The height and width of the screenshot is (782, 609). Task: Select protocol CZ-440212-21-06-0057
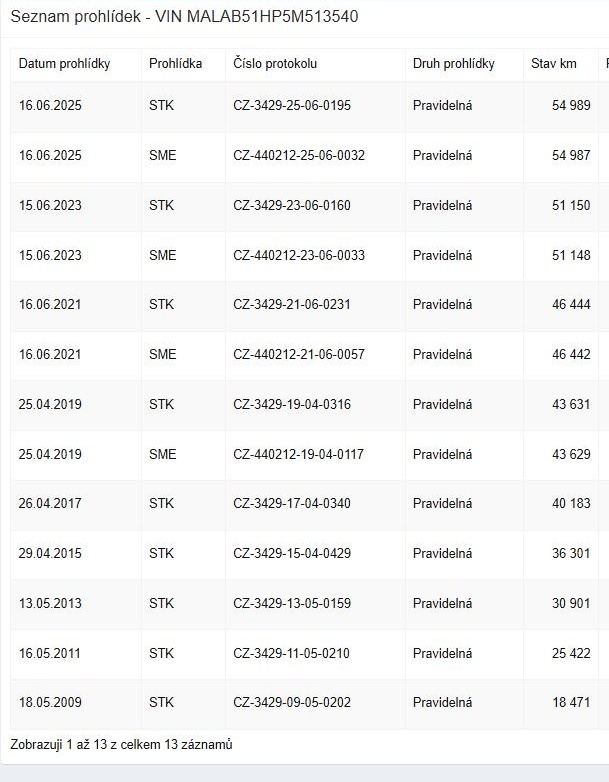[299, 355]
